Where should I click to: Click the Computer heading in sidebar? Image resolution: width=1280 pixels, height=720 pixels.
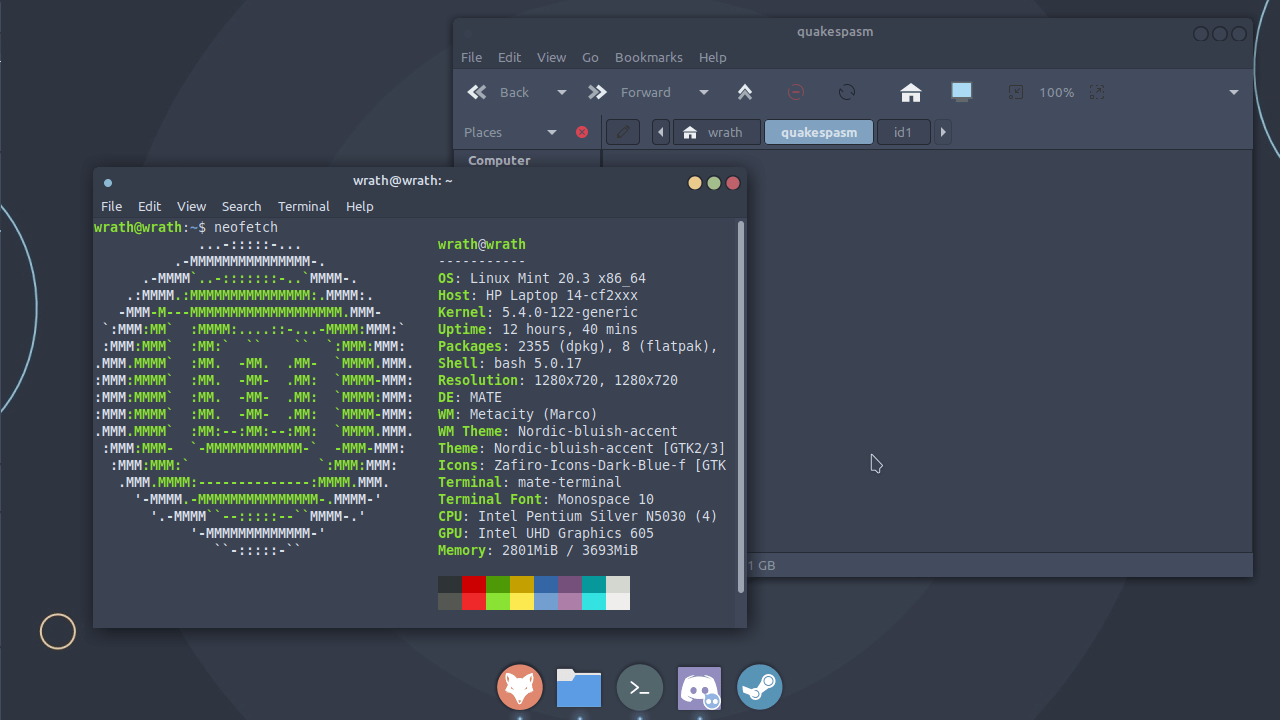pos(499,160)
